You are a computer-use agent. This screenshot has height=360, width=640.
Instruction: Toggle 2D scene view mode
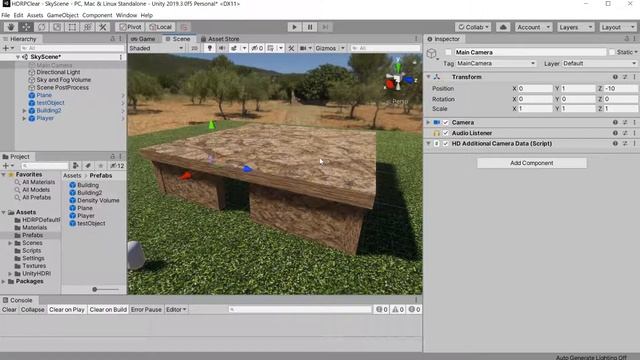pyautogui.click(x=194, y=48)
